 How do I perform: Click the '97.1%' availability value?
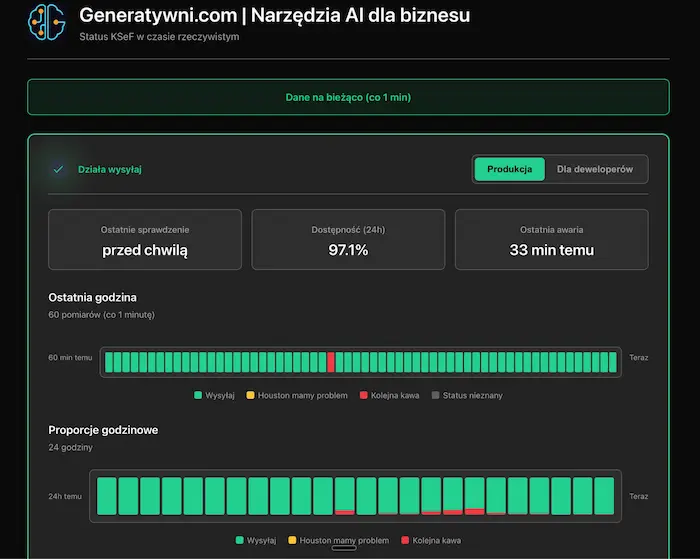[348, 250]
